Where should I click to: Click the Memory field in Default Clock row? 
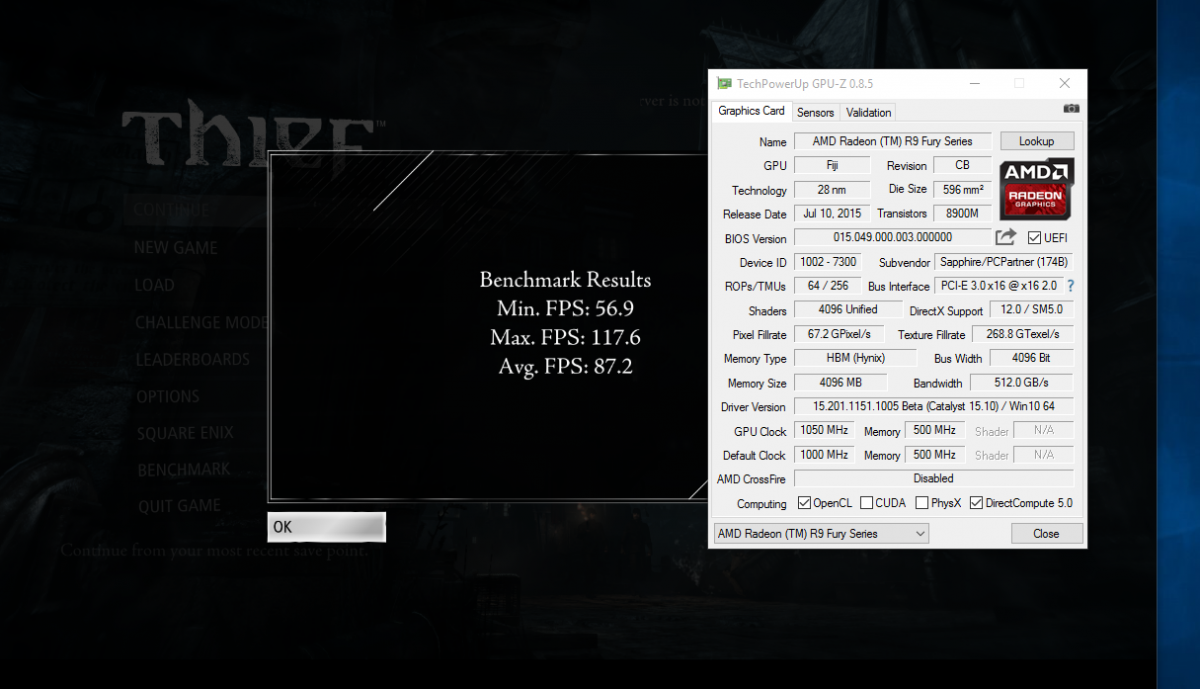click(x=935, y=455)
